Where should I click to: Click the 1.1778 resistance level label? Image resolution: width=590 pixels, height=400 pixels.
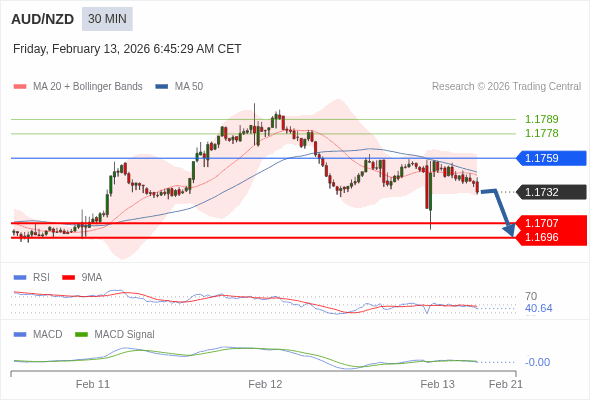pyautogui.click(x=541, y=133)
